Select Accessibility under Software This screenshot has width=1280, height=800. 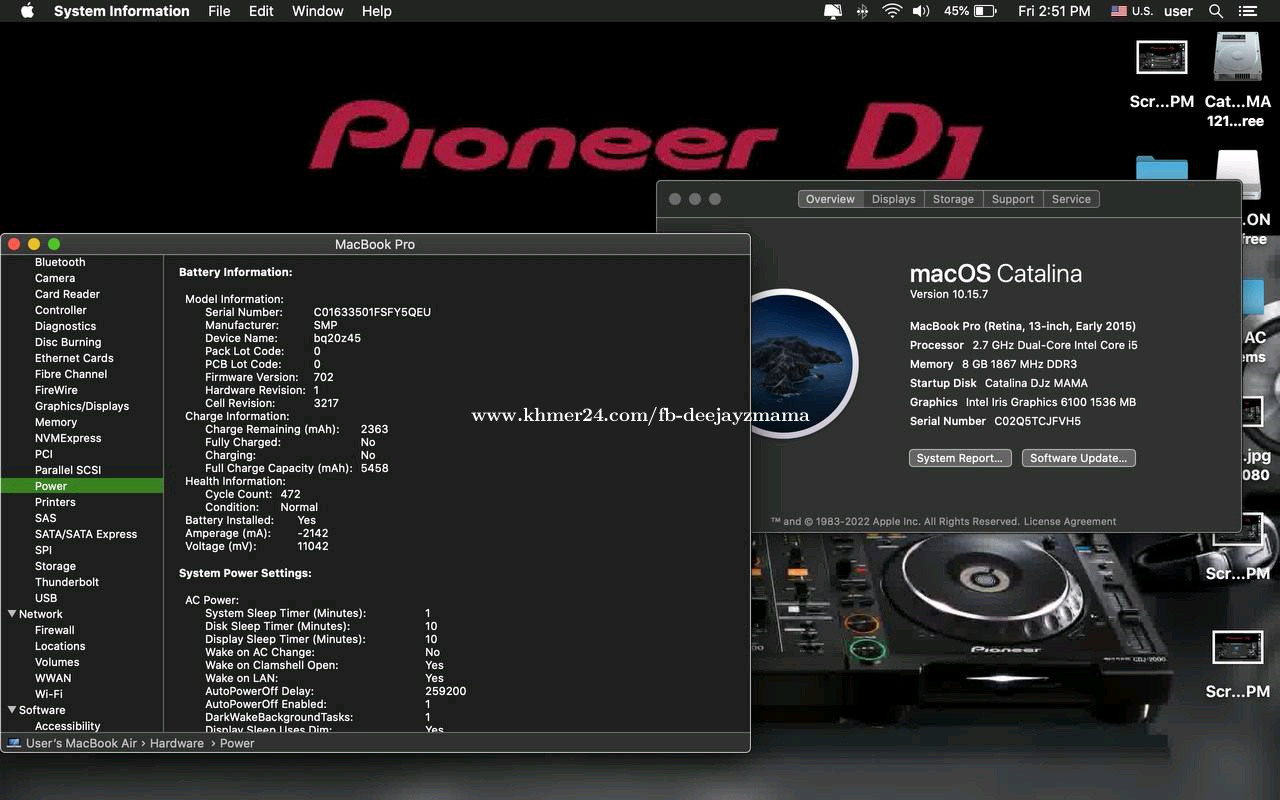[68, 726]
